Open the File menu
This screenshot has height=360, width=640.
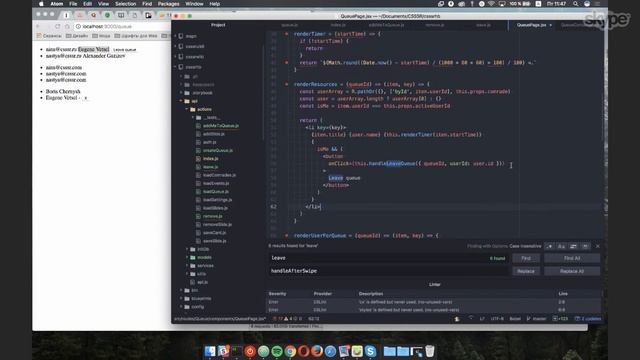(x=73, y=4)
